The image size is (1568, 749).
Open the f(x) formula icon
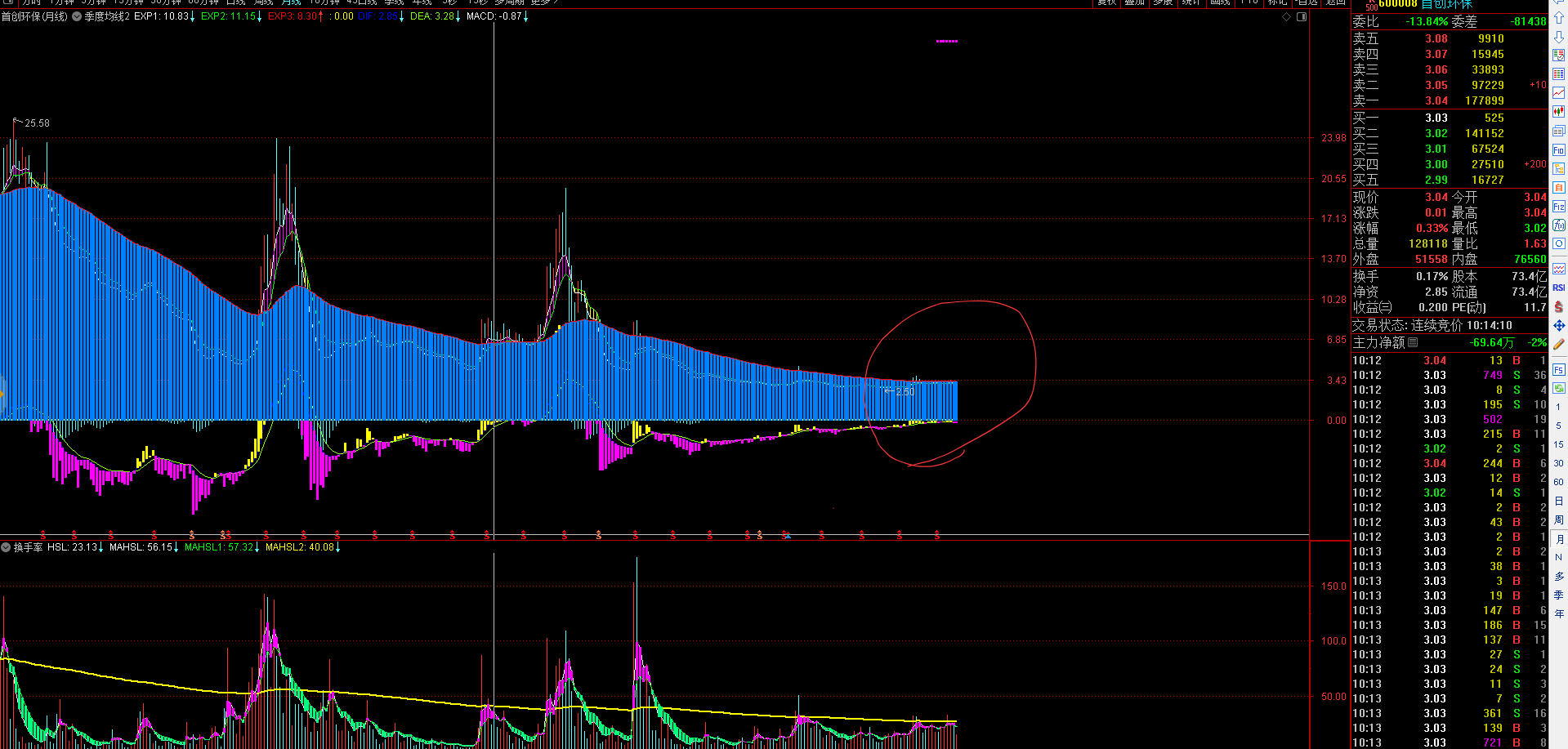[x=1559, y=225]
